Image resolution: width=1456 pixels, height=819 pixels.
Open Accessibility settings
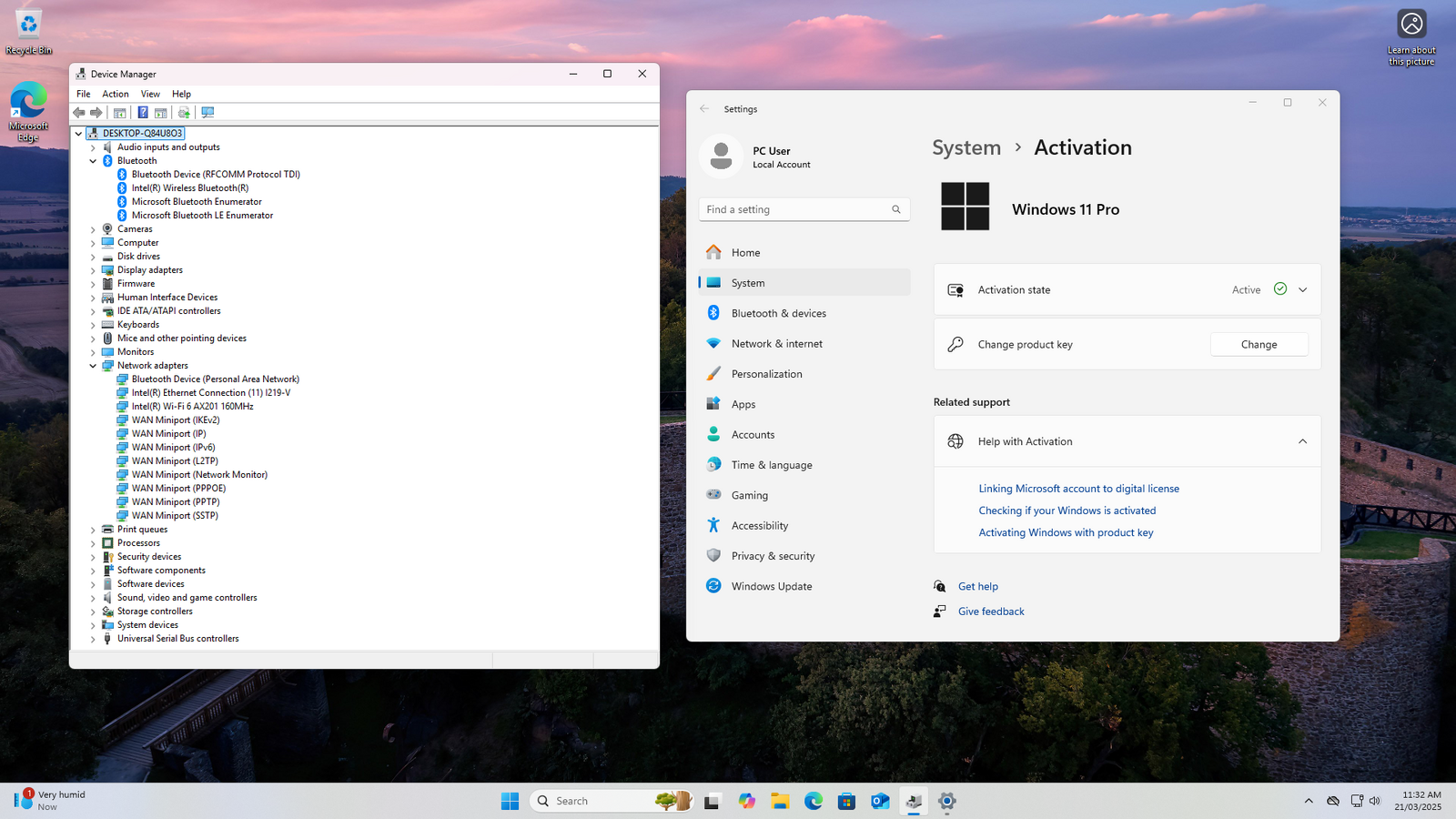coord(804,526)
